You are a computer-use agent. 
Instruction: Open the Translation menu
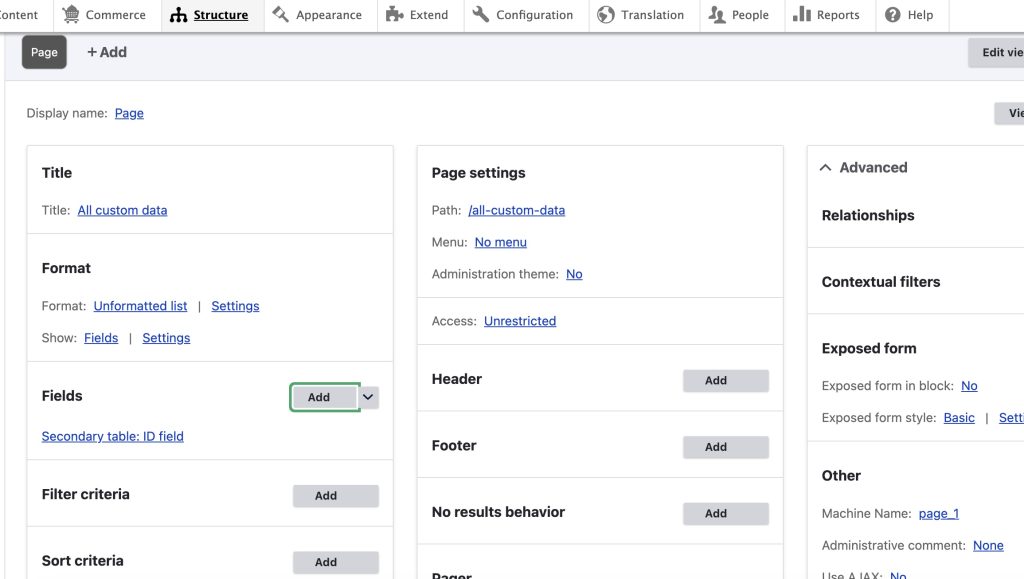click(644, 15)
